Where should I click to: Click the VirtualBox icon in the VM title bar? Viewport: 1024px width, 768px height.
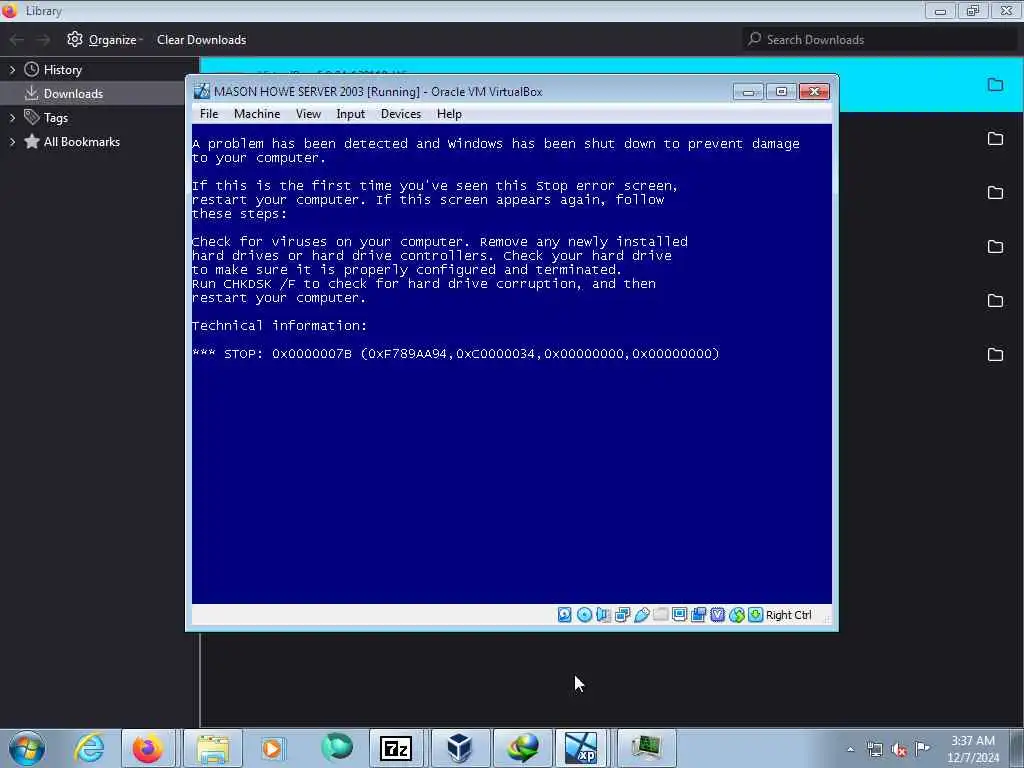coord(202,91)
